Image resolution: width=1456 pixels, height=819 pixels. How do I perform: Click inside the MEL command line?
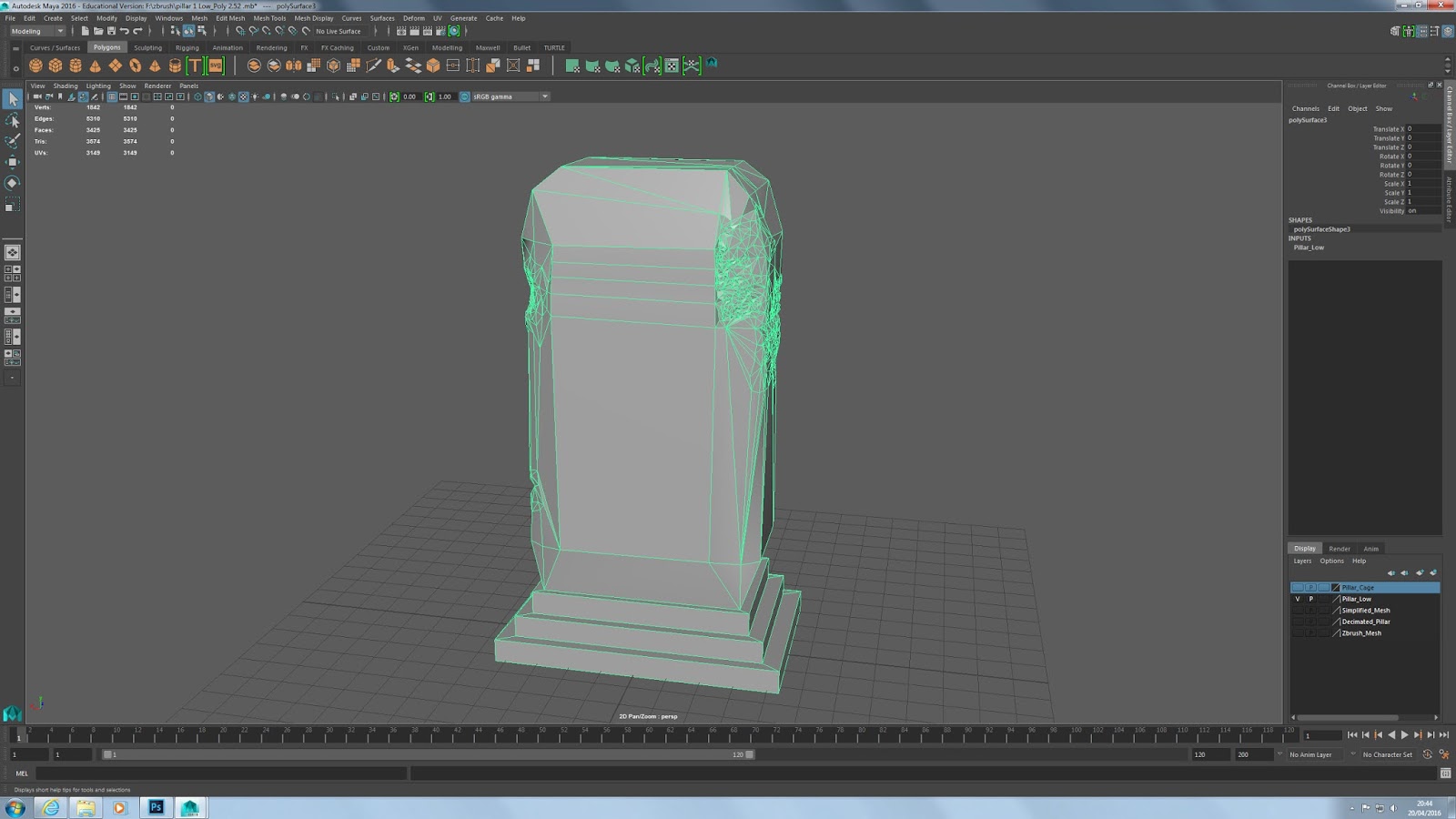point(218,773)
